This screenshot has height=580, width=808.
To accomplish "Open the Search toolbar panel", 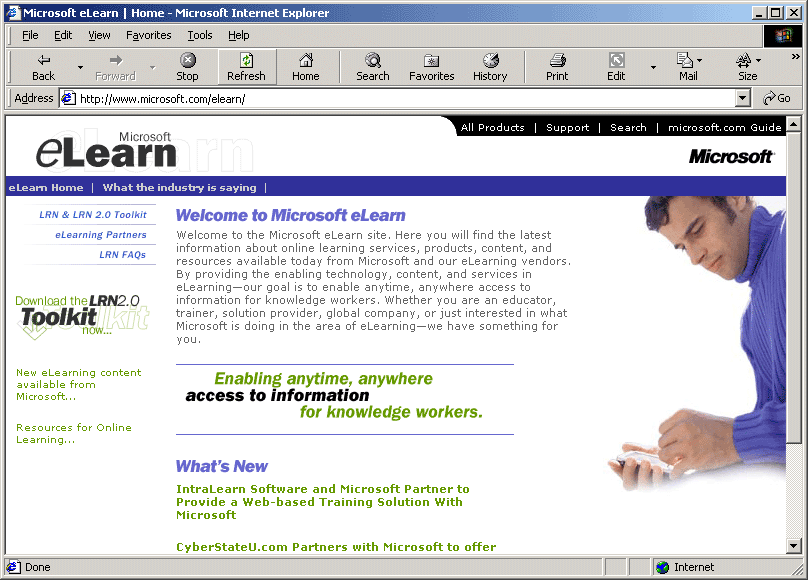I will pos(373,67).
